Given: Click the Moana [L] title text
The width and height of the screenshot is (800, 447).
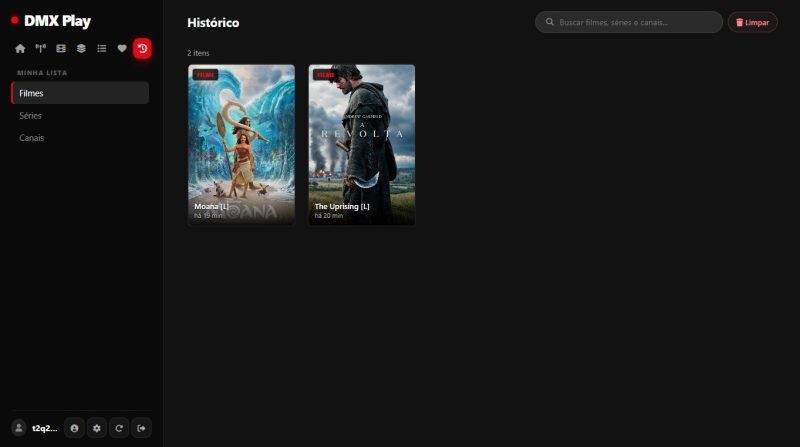Looking at the screenshot, I should tap(211, 206).
